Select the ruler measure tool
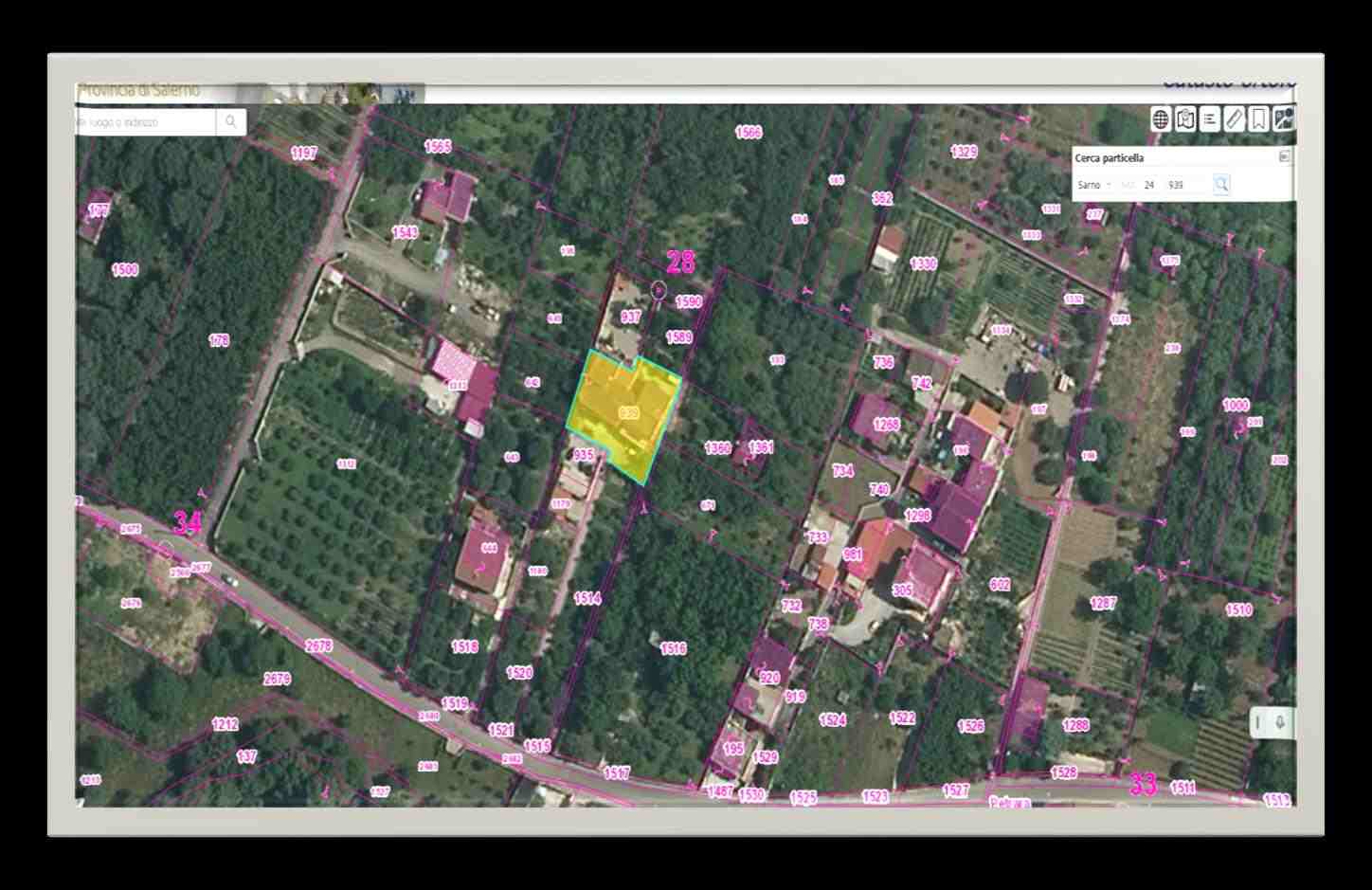1372x890 pixels. [x=1234, y=119]
